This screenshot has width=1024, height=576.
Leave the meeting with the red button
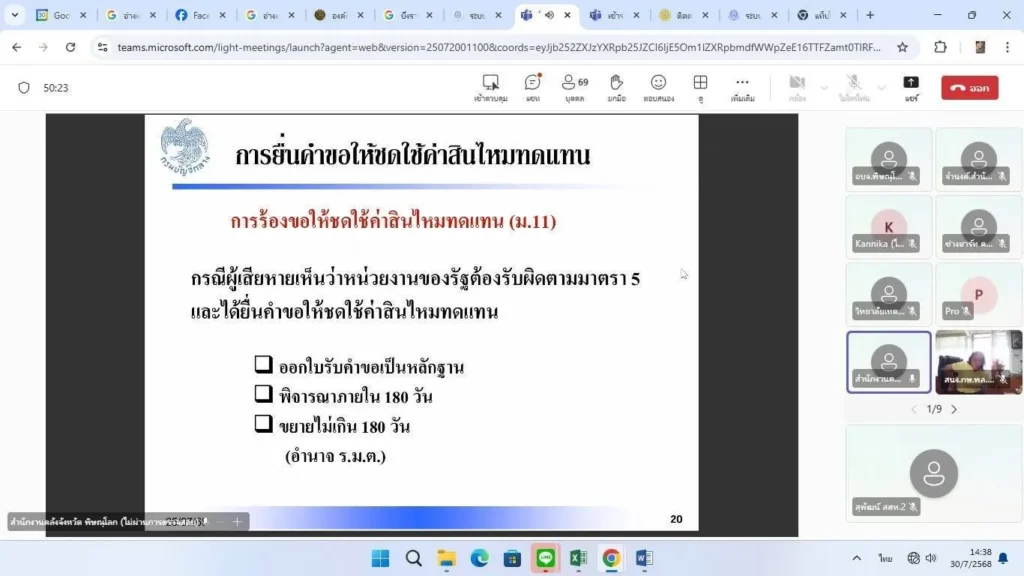coord(969,88)
